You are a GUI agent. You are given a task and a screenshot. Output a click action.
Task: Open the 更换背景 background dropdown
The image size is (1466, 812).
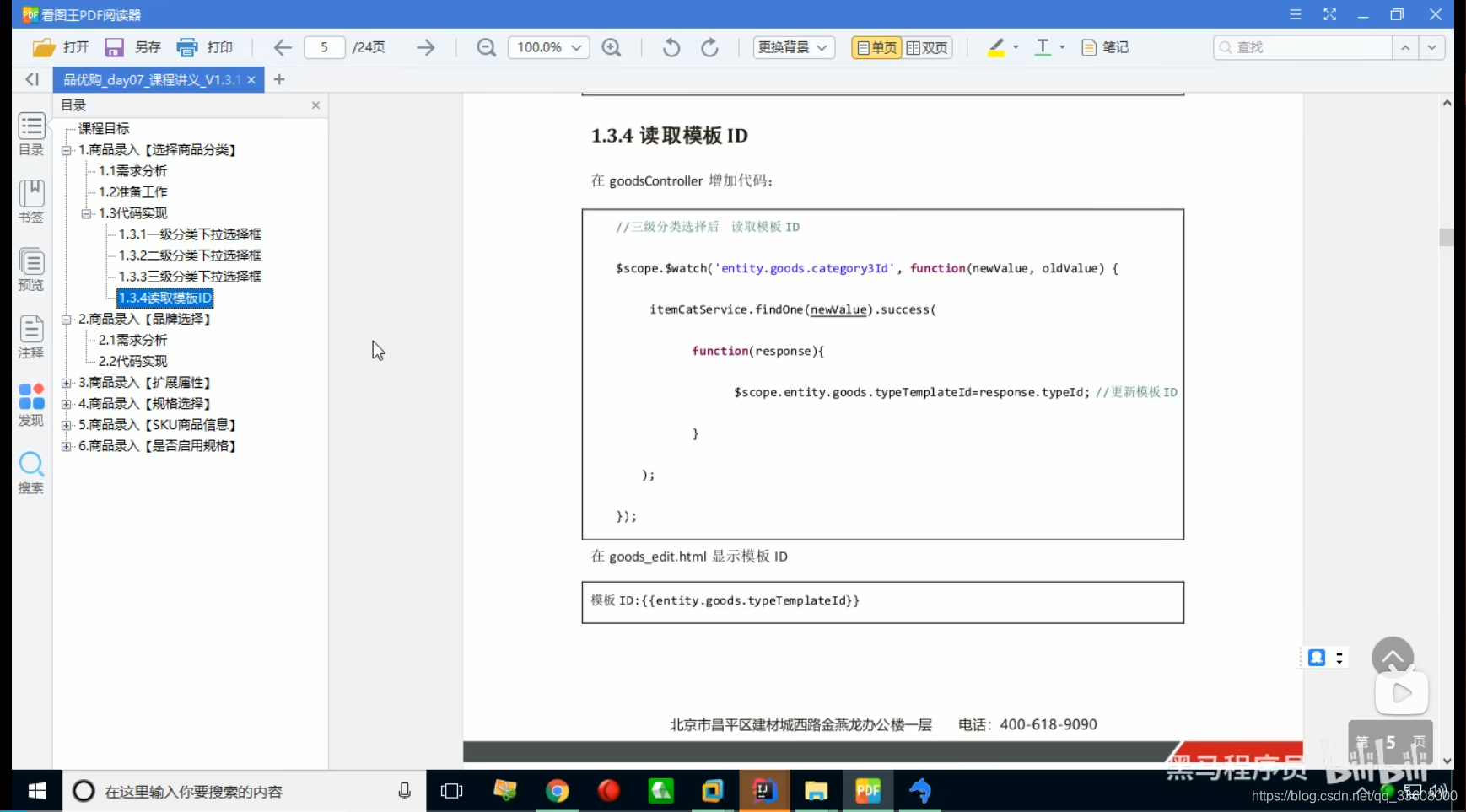tap(794, 47)
